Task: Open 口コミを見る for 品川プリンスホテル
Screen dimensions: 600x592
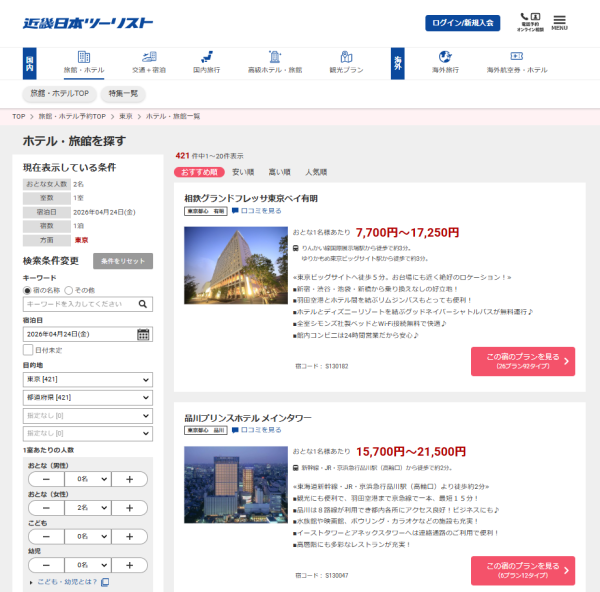Action: pyautogui.click(x=261, y=430)
